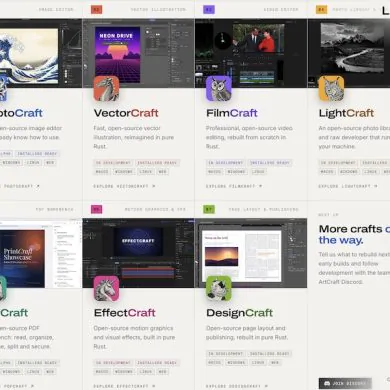This screenshot has width=390, height=390.
Task: Open the FilmCraft video editor screenshot
Action: tap(251, 53)
